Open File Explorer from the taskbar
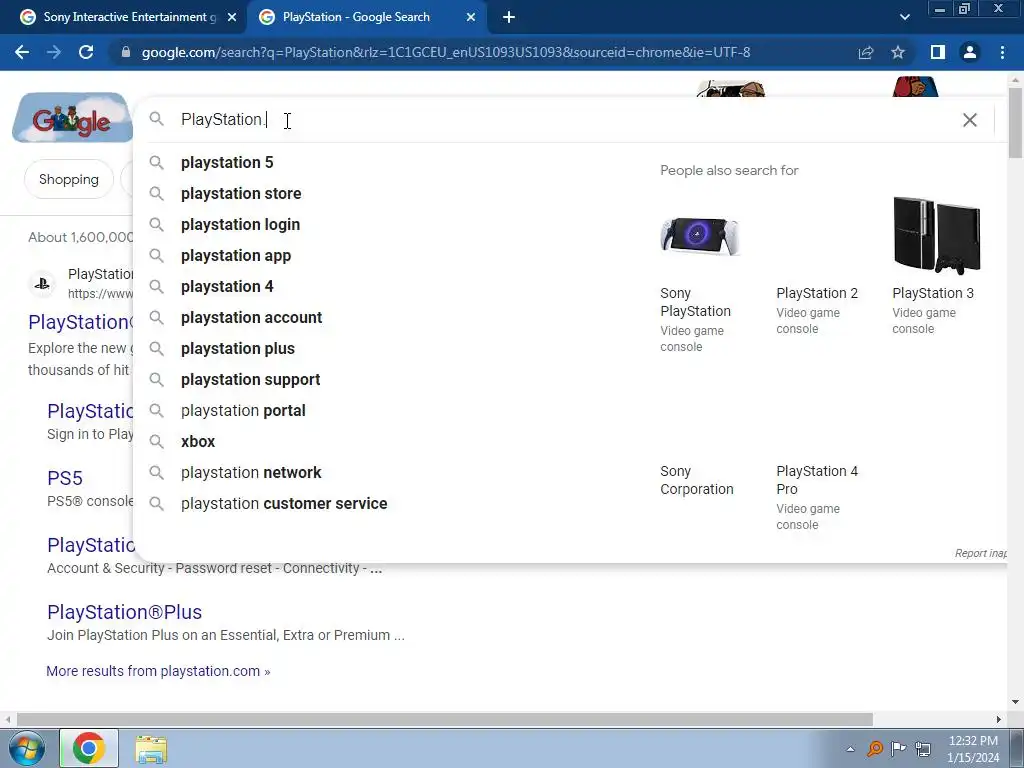This screenshot has width=1024, height=768. [x=151, y=748]
